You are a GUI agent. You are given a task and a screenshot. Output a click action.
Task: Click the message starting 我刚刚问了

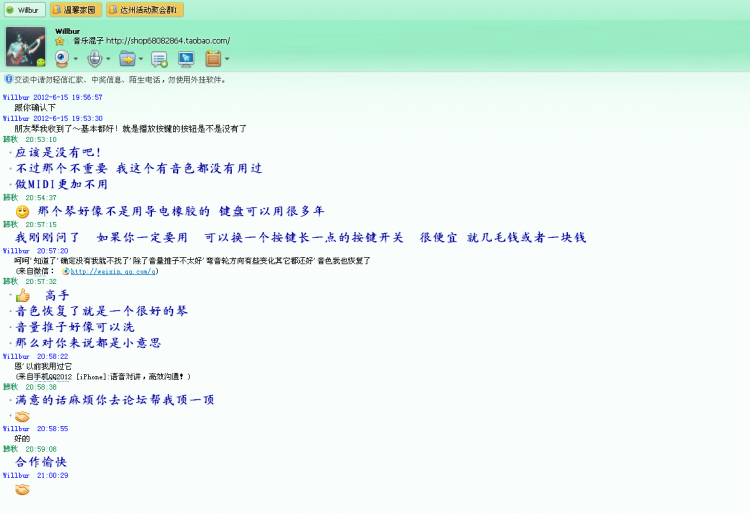pyautogui.click(x=300, y=237)
